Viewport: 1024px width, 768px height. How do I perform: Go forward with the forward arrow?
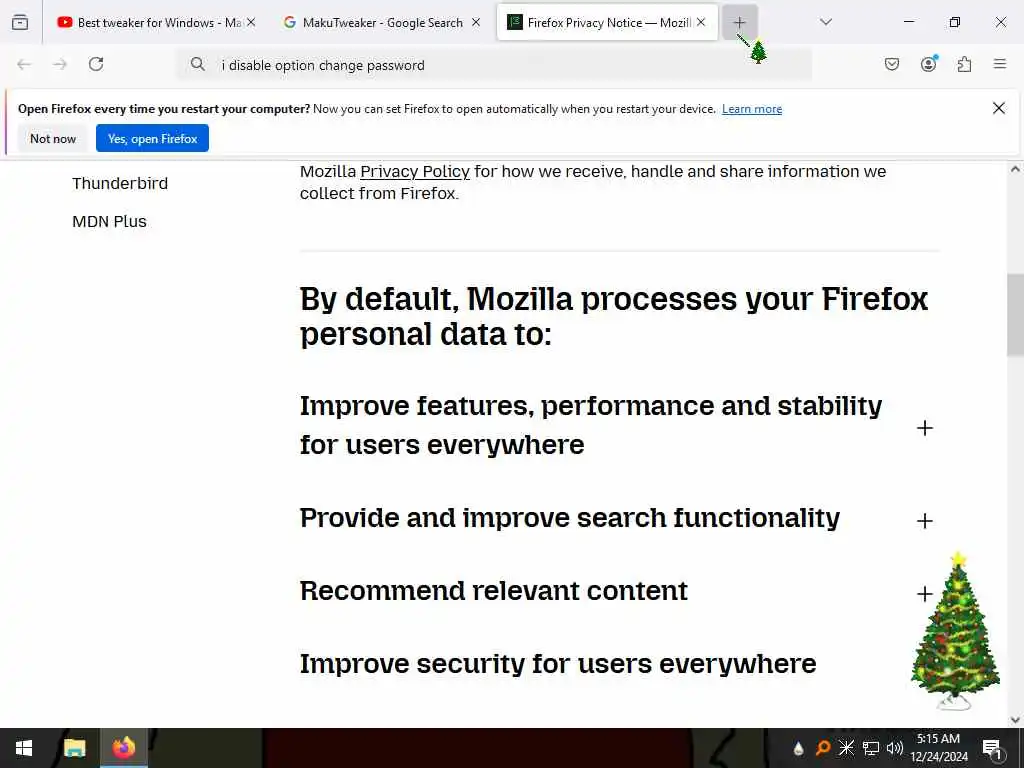60,64
